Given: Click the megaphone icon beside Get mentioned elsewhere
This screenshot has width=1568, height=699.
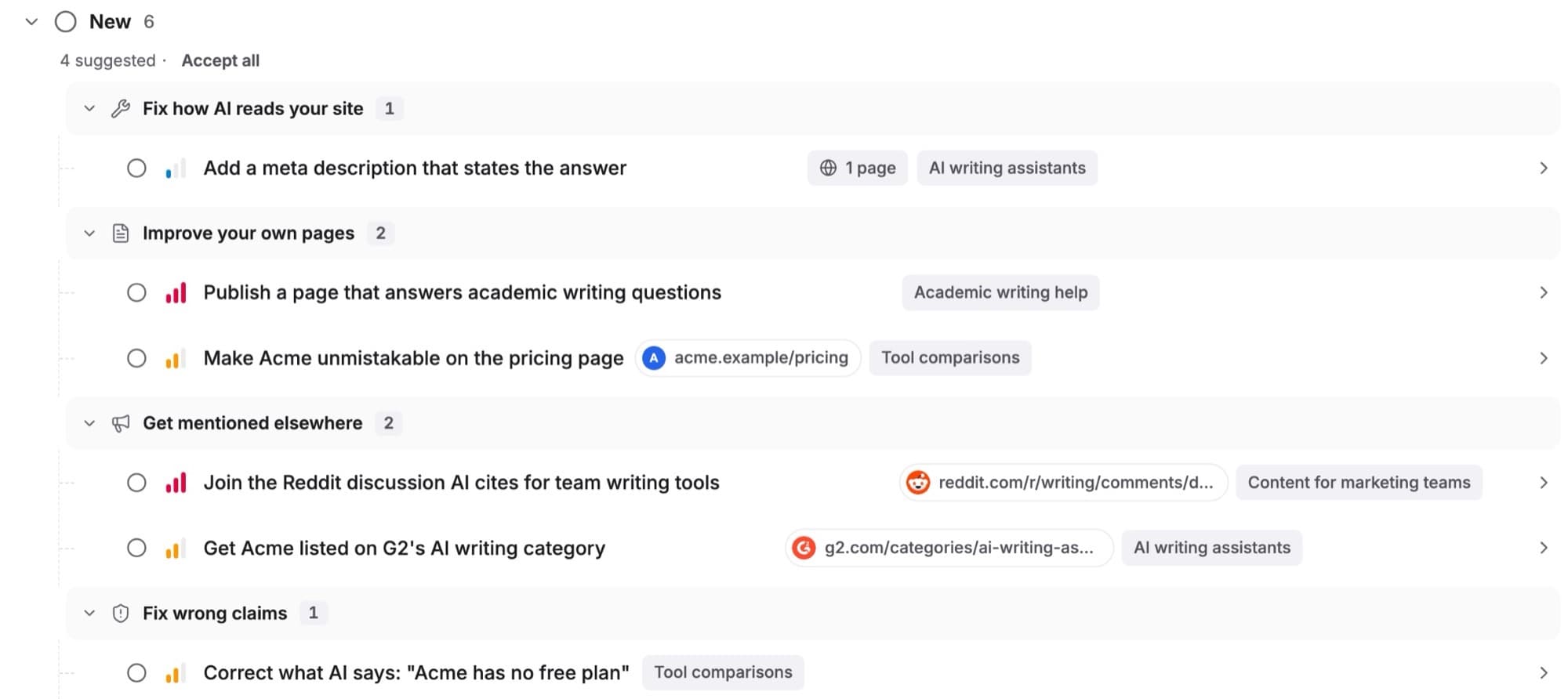Looking at the screenshot, I should click(x=120, y=424).
